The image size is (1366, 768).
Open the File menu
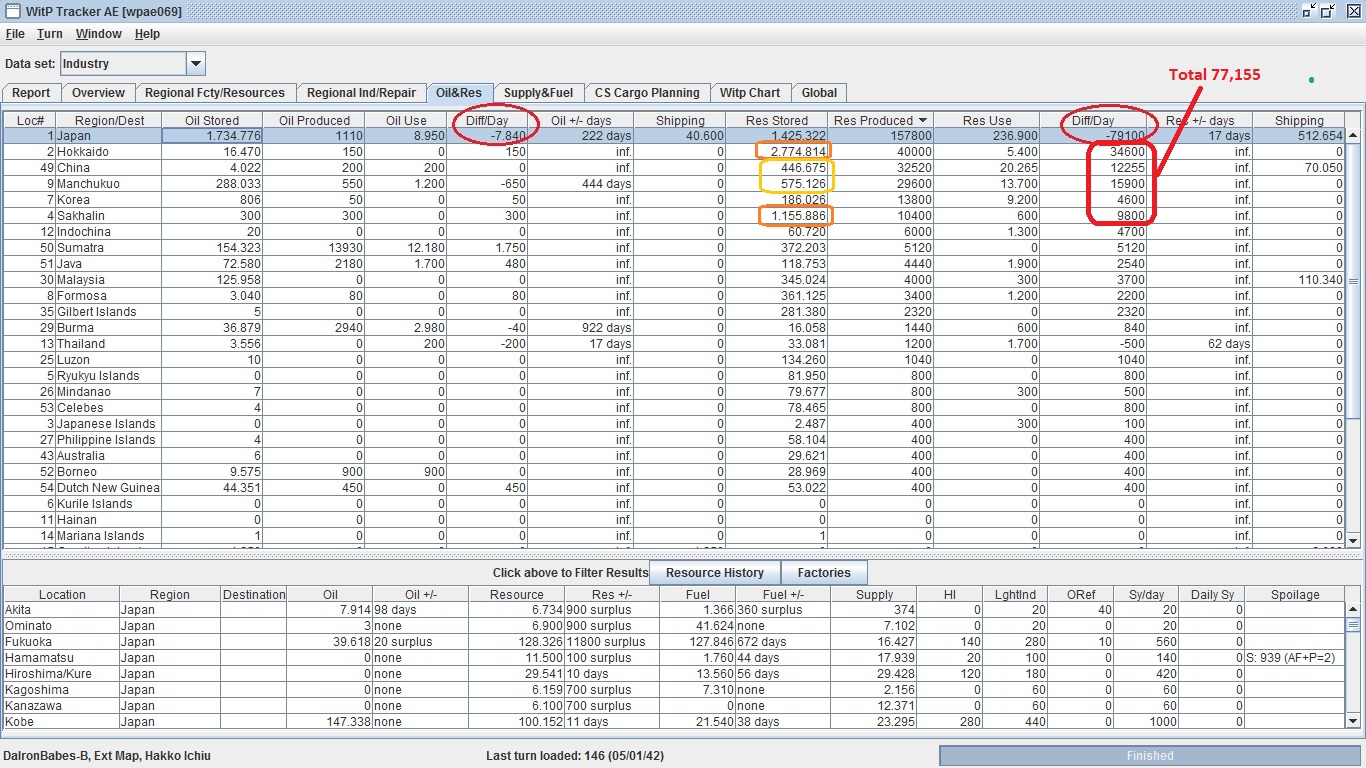15,34
